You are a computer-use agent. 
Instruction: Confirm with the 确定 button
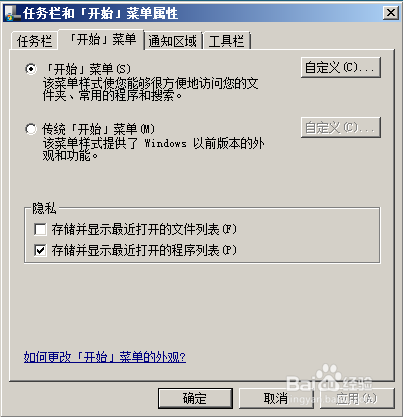click(x=195, y=398)
